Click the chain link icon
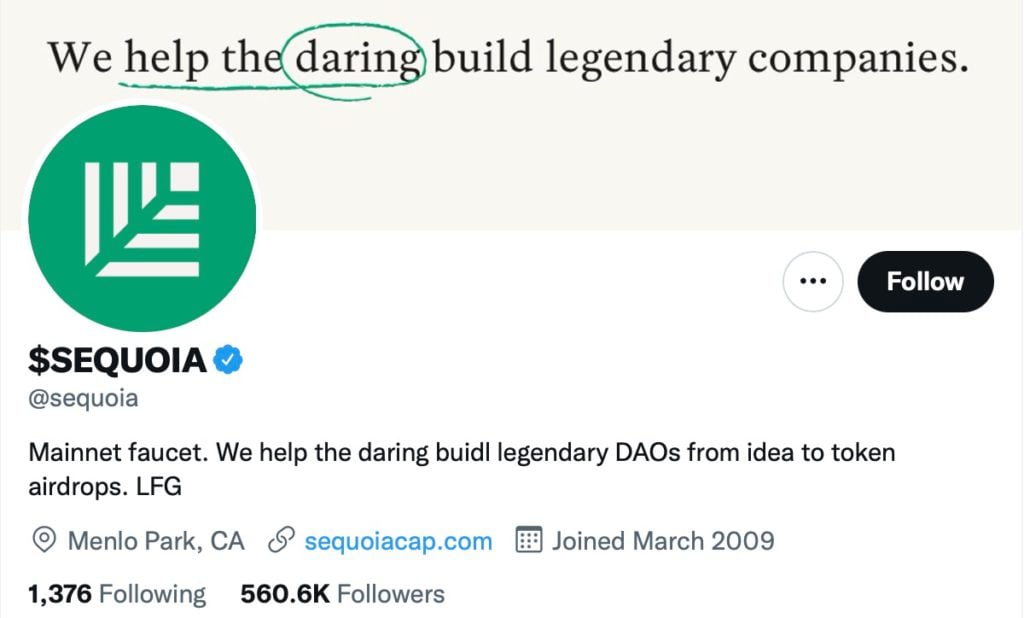The image size is (1024, 618). tap(281, 541)
